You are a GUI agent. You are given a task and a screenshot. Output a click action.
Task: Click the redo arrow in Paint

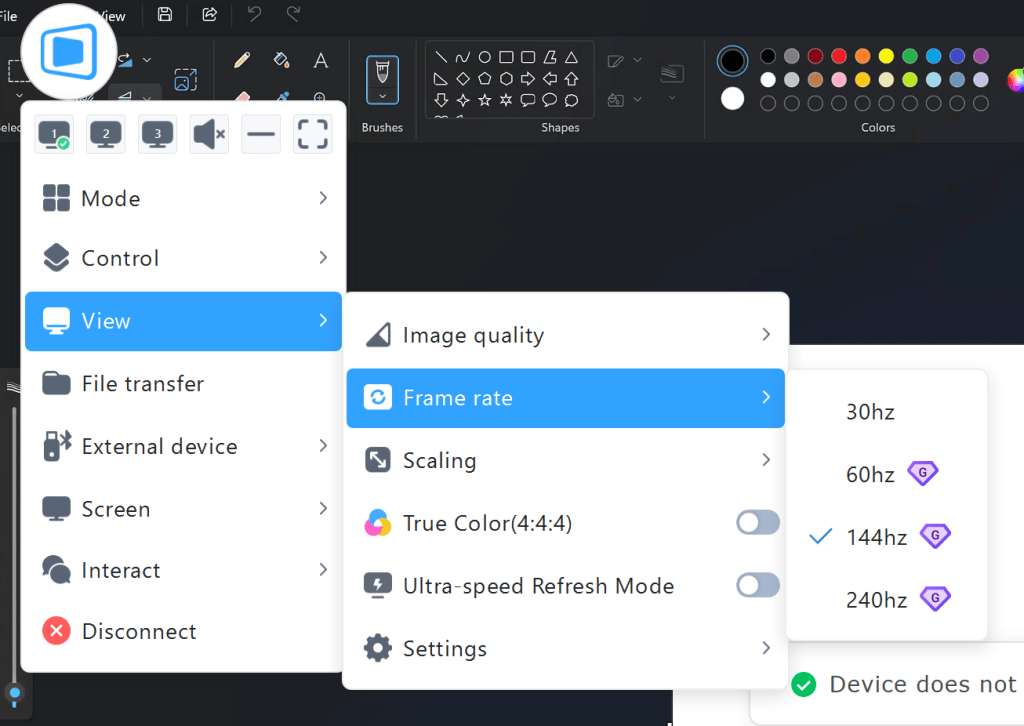tap(294, 14)
